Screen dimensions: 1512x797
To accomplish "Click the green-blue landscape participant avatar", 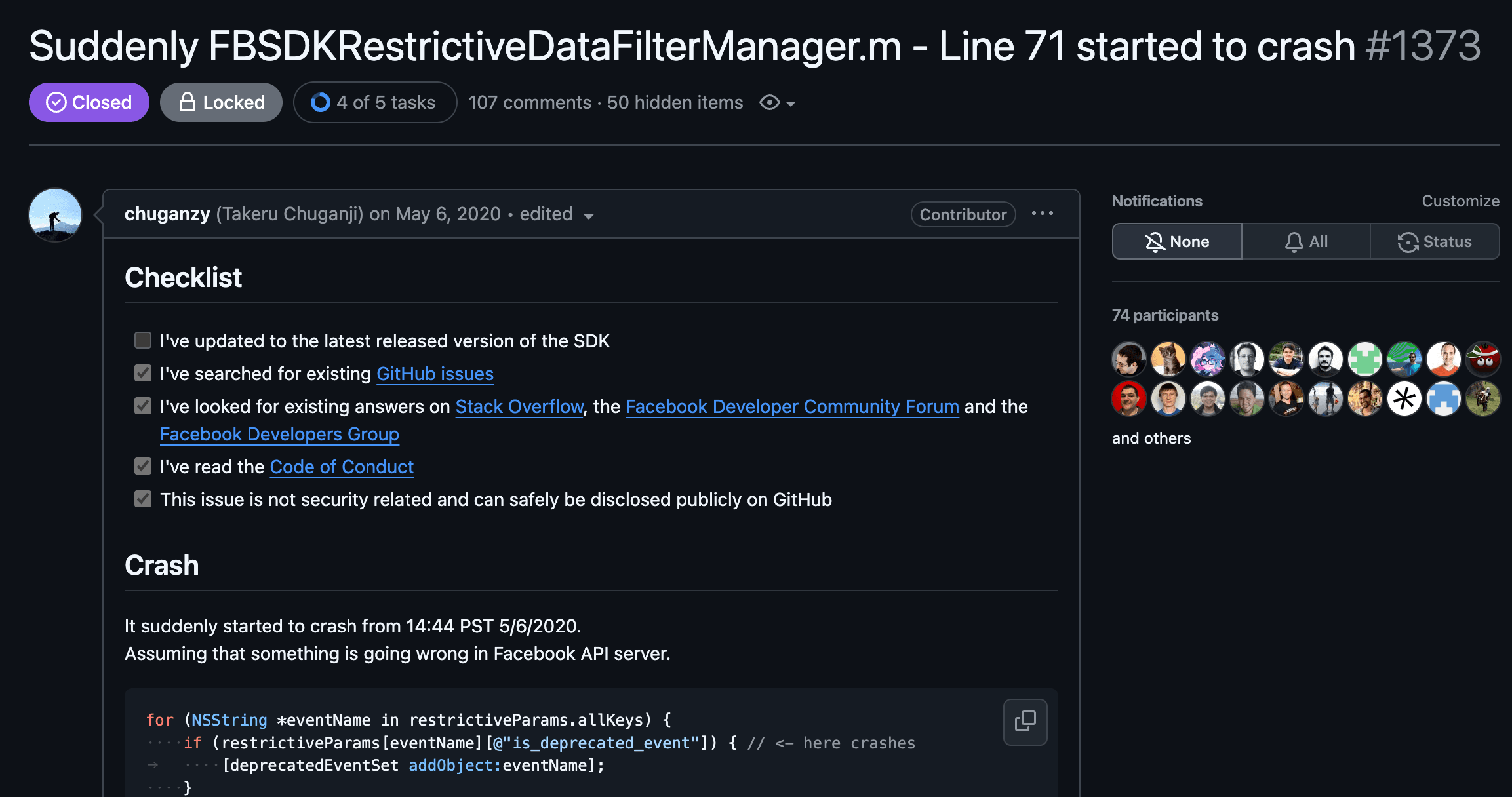I will click(x=1404, y=359).
